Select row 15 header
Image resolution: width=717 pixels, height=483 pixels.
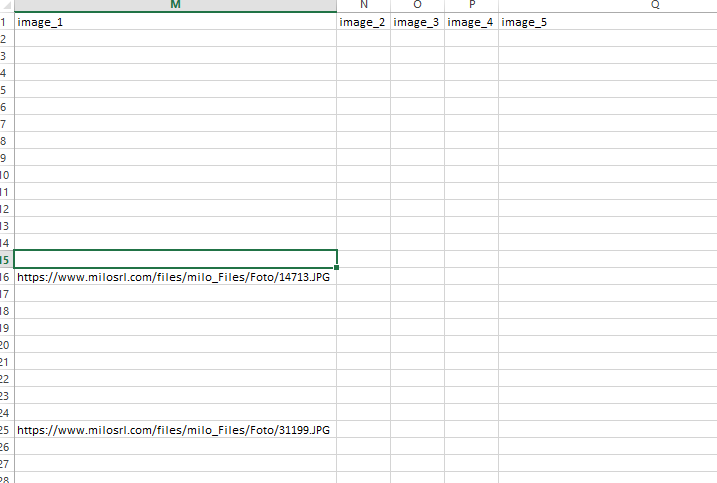tap(7, 260)
